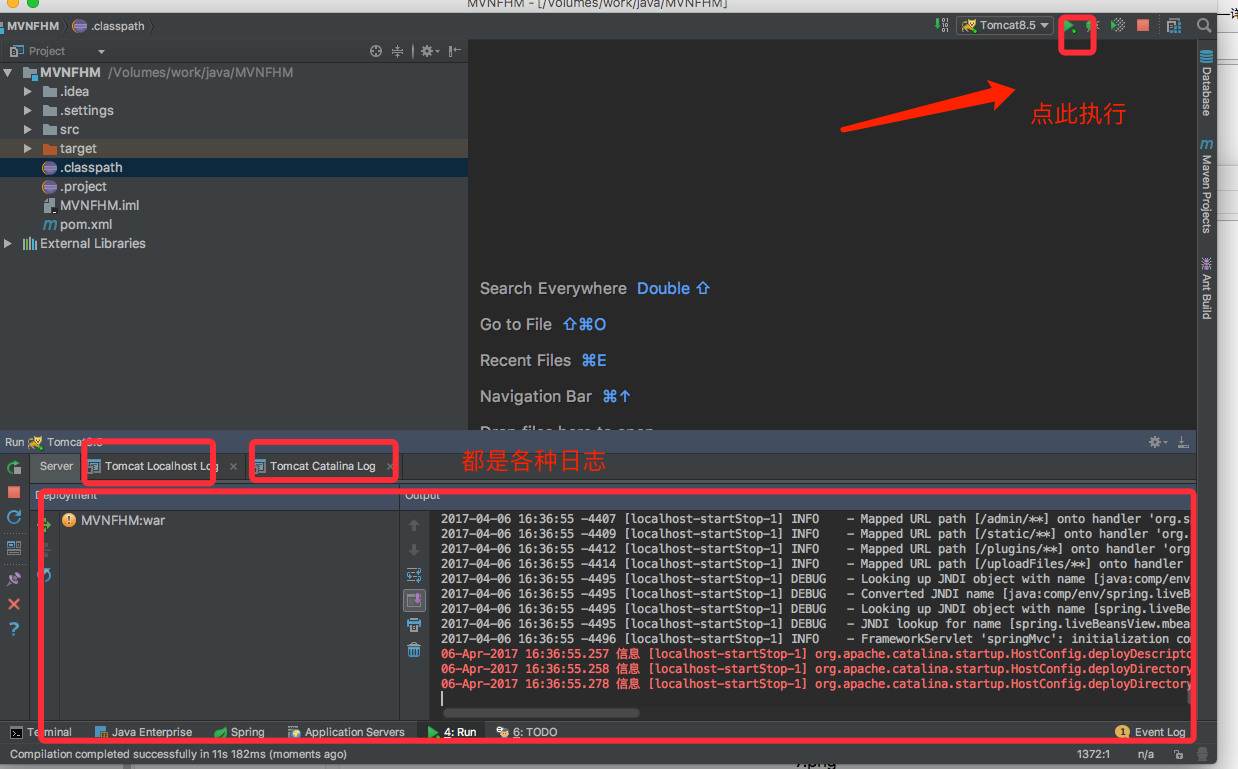1238x769 pixels.
Task: Toggle Use Soft Wraps in the output
Action: (x=414, y=575)
